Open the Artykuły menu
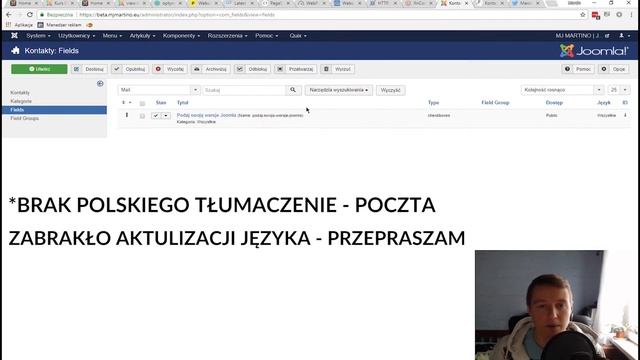The height and width of the screenshot is (360, 640). coord(142,36)
